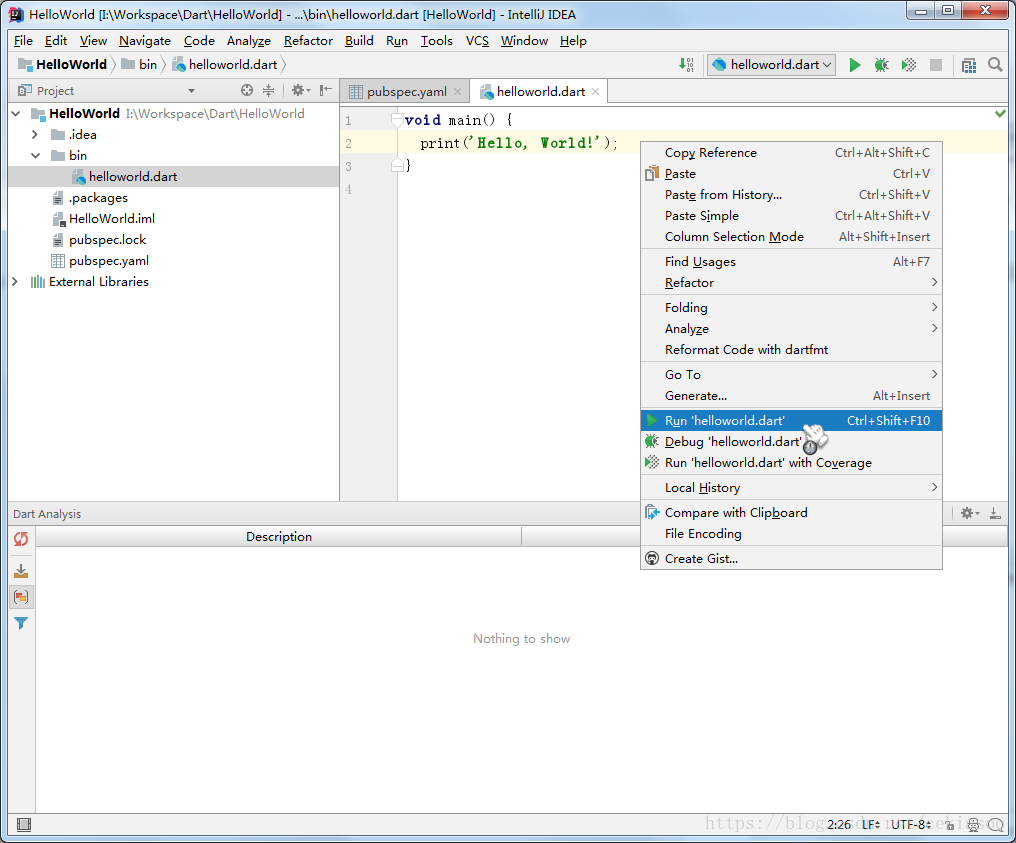Switch to pubspec.yaml tab
The height and width of the screenshot is (843, 1016).
[405, 92]
